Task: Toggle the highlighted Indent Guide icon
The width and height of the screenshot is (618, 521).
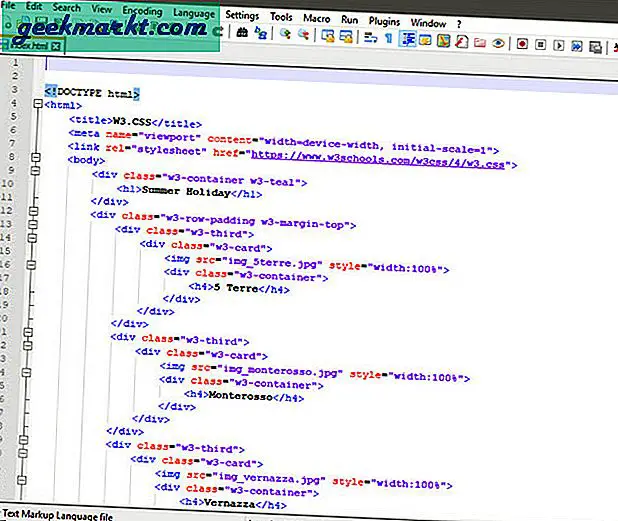Action: click(x=408, y=39)
